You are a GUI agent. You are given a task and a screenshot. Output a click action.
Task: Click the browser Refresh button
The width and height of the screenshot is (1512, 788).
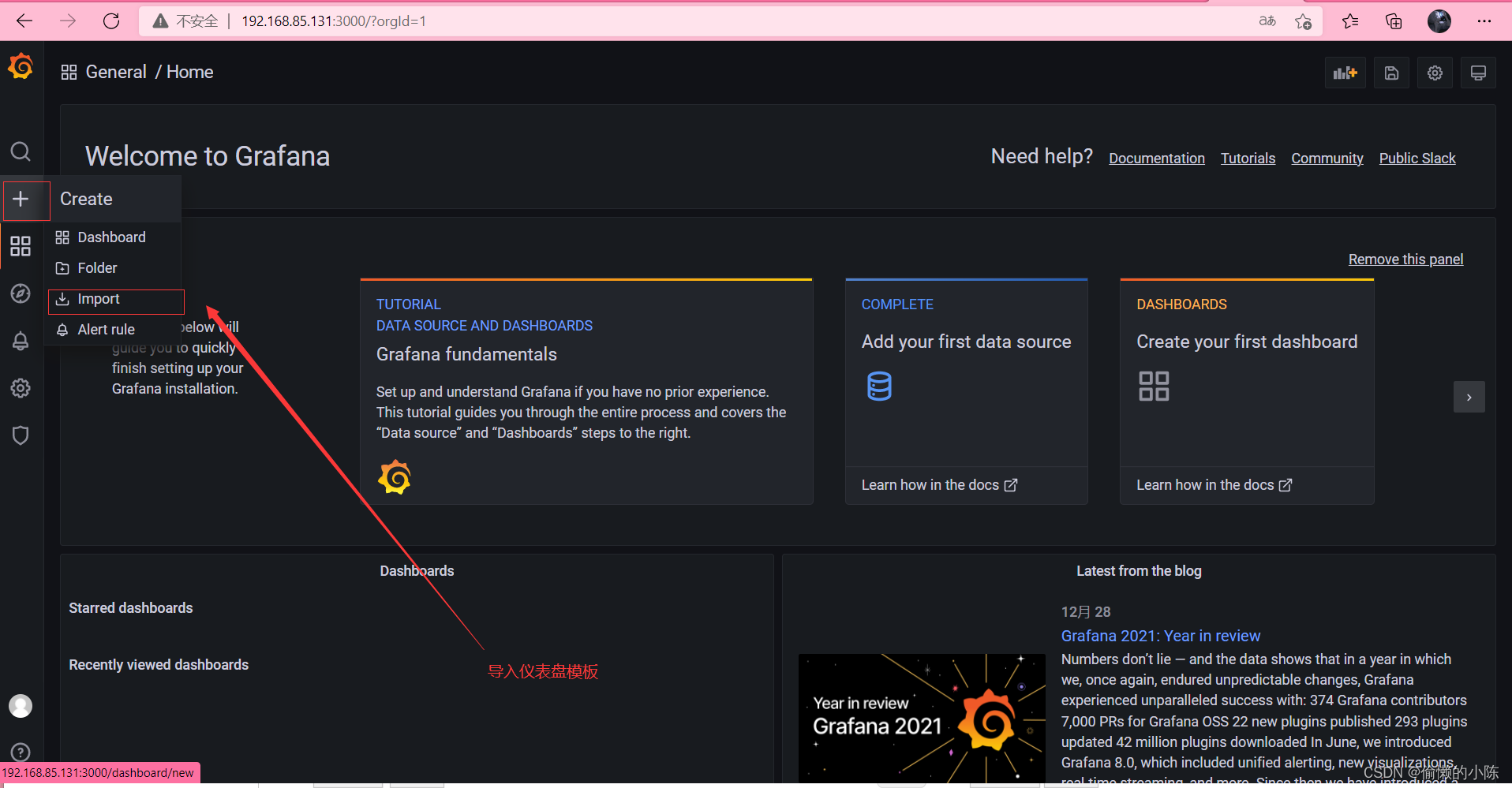pyautogui.click(x=111, y=21)
